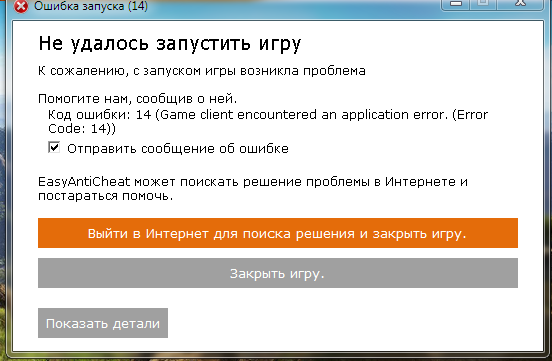552x361 pixels.
Task: Open details with "Показать детали" button
Action: [x=103, y=323]
